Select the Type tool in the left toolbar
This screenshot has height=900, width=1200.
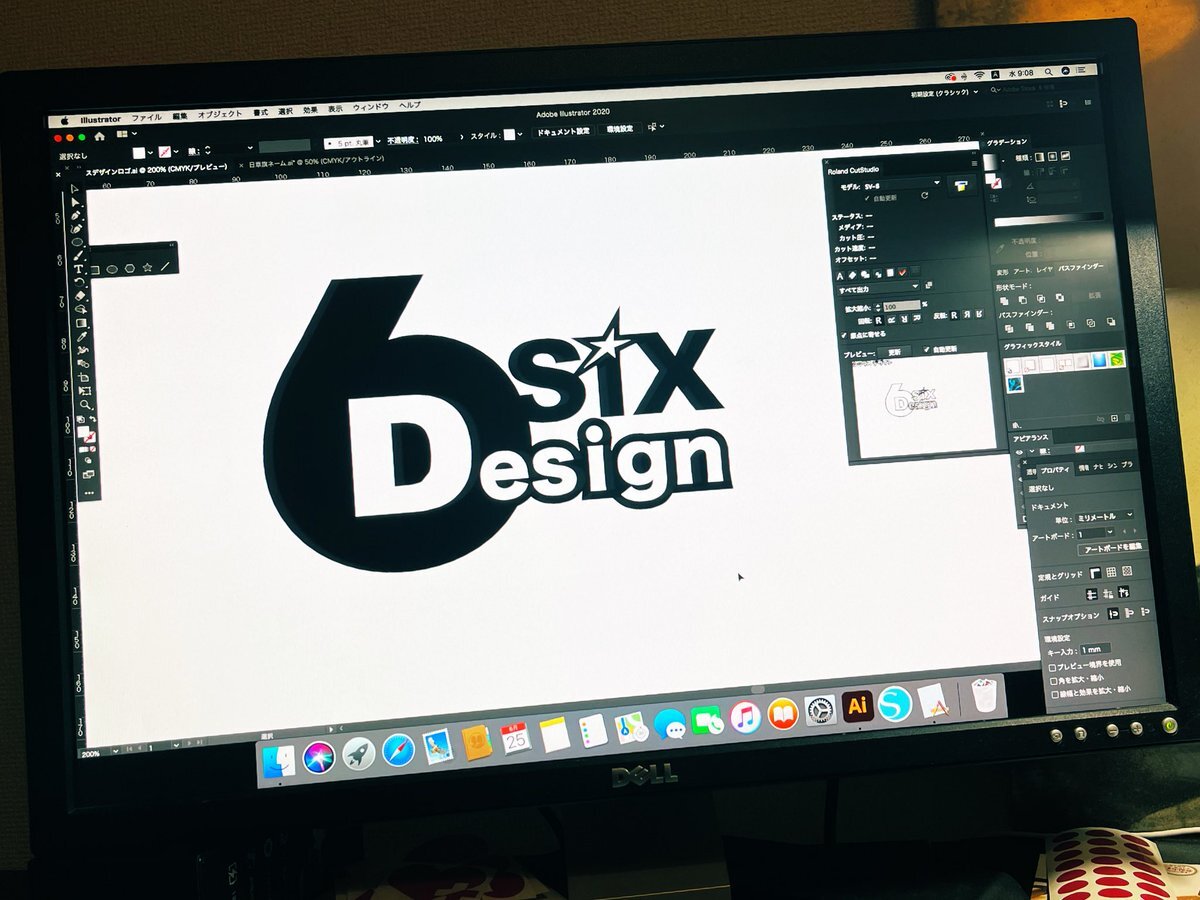point(78,269)
